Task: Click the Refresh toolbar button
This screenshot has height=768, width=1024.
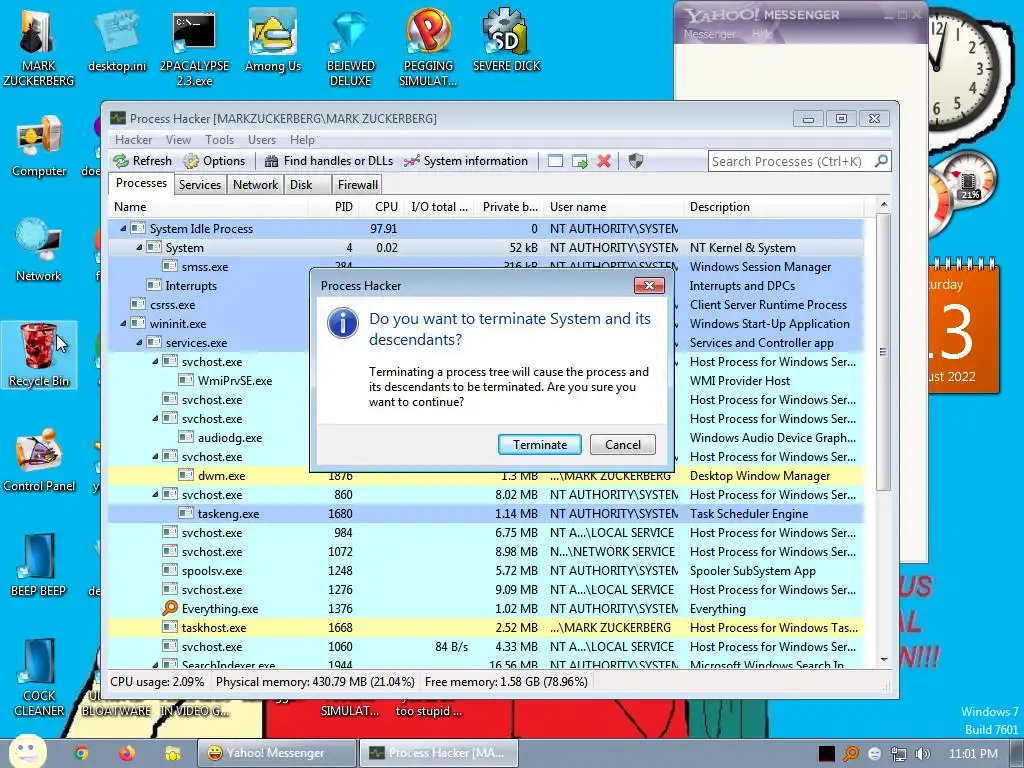Action: click(142, 161)
